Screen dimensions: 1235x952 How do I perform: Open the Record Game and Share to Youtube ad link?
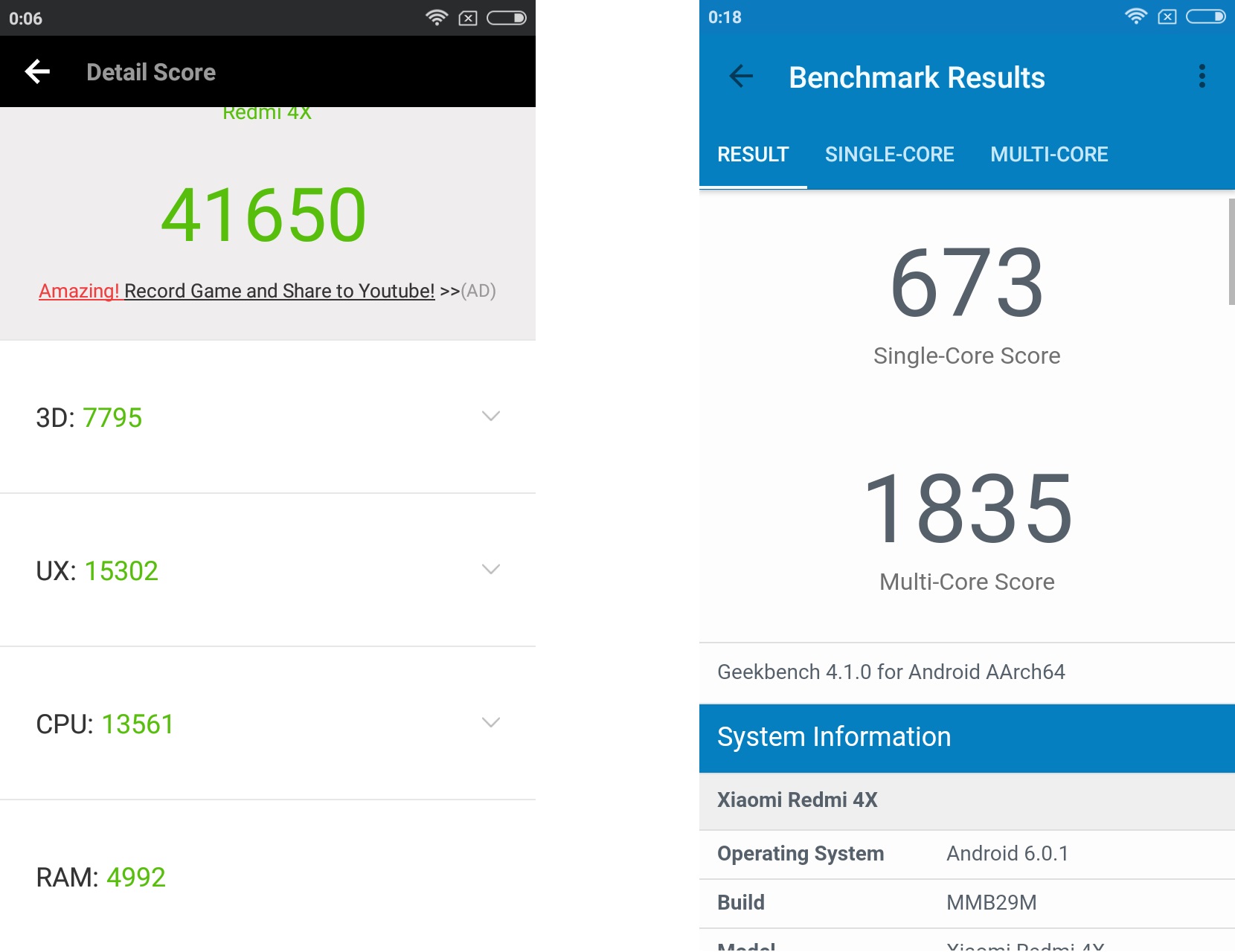pos(267,291)
